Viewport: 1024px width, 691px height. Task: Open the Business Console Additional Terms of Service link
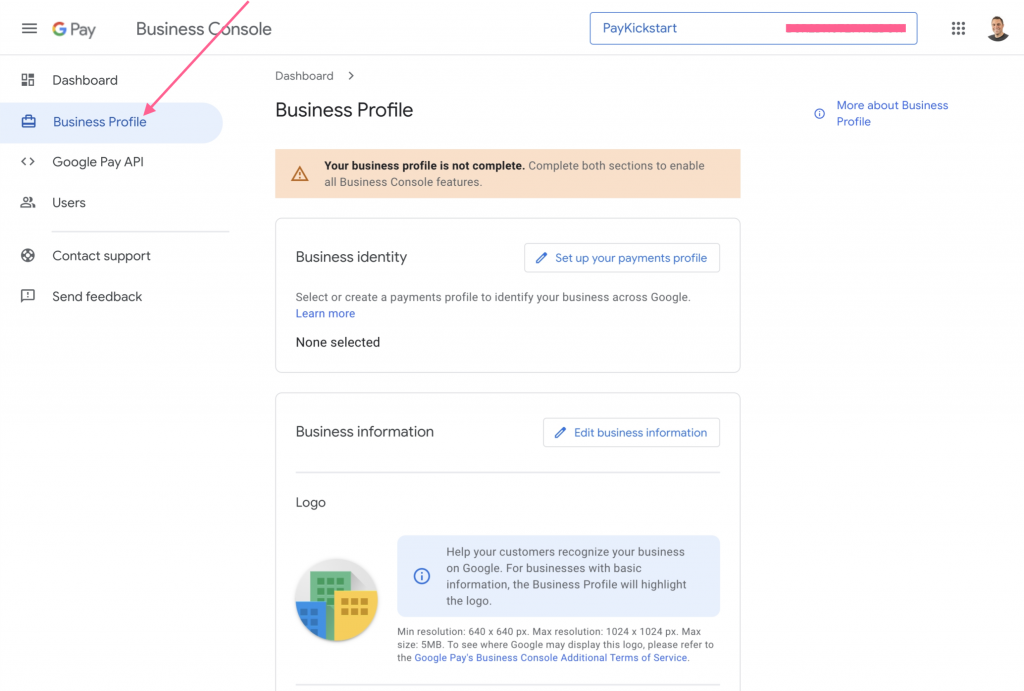pos(551,658)
